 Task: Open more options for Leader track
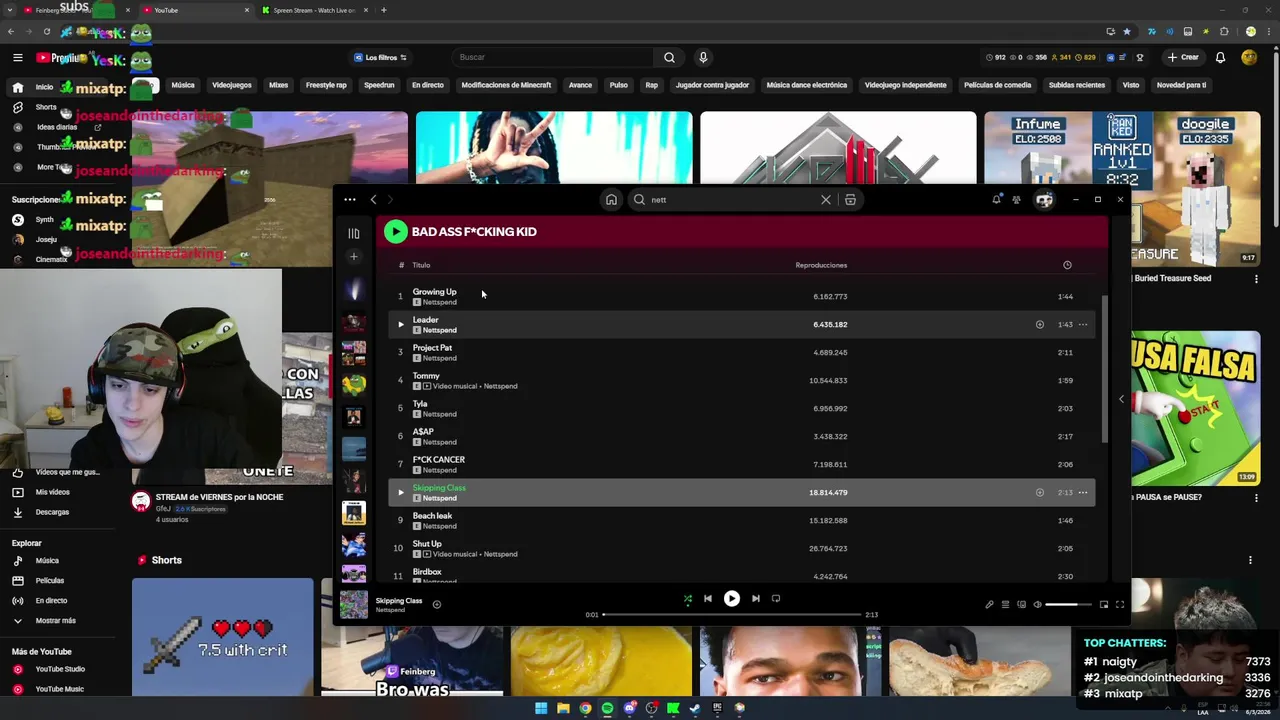coord(1083,324)
